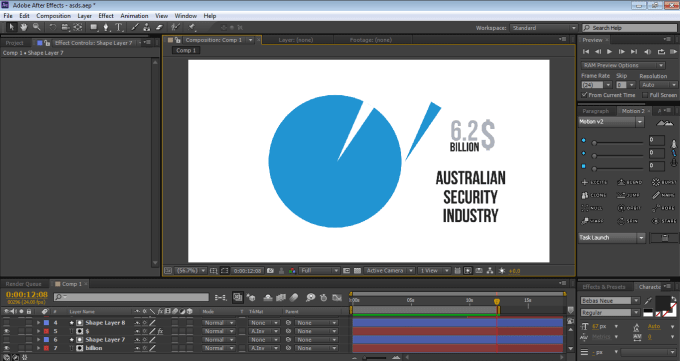Image resolution: width=680 pixels, height=361 pixels.
Task: Select the Rotation tool
Action: (52, 27)
